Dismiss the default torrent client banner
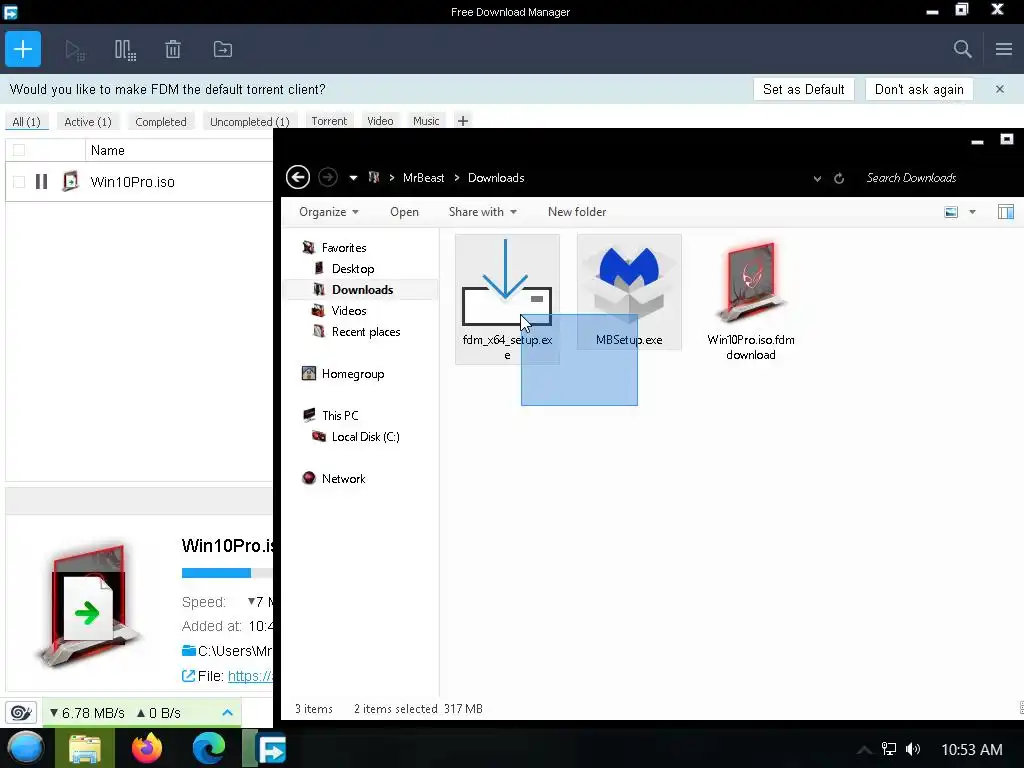The image size is (1024, 768). [1000, 89]
